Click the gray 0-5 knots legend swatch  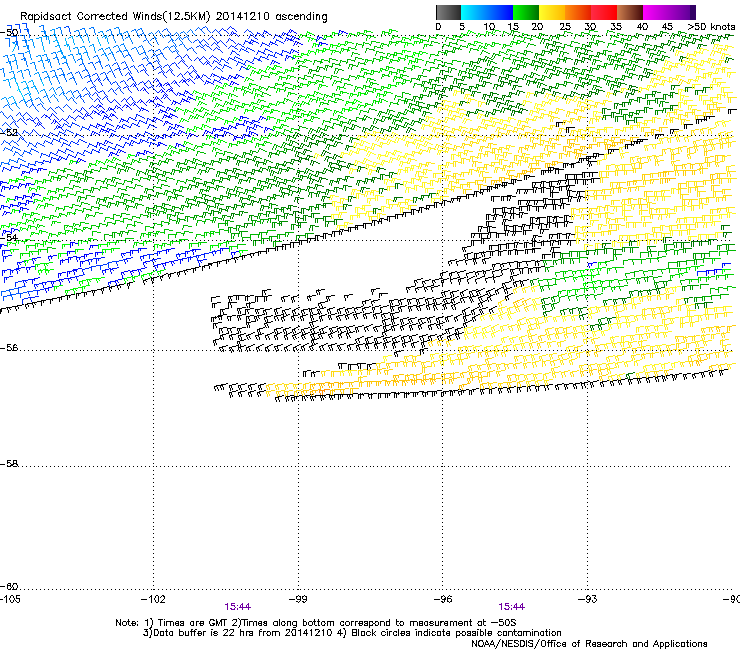click(x=448, y=12)
